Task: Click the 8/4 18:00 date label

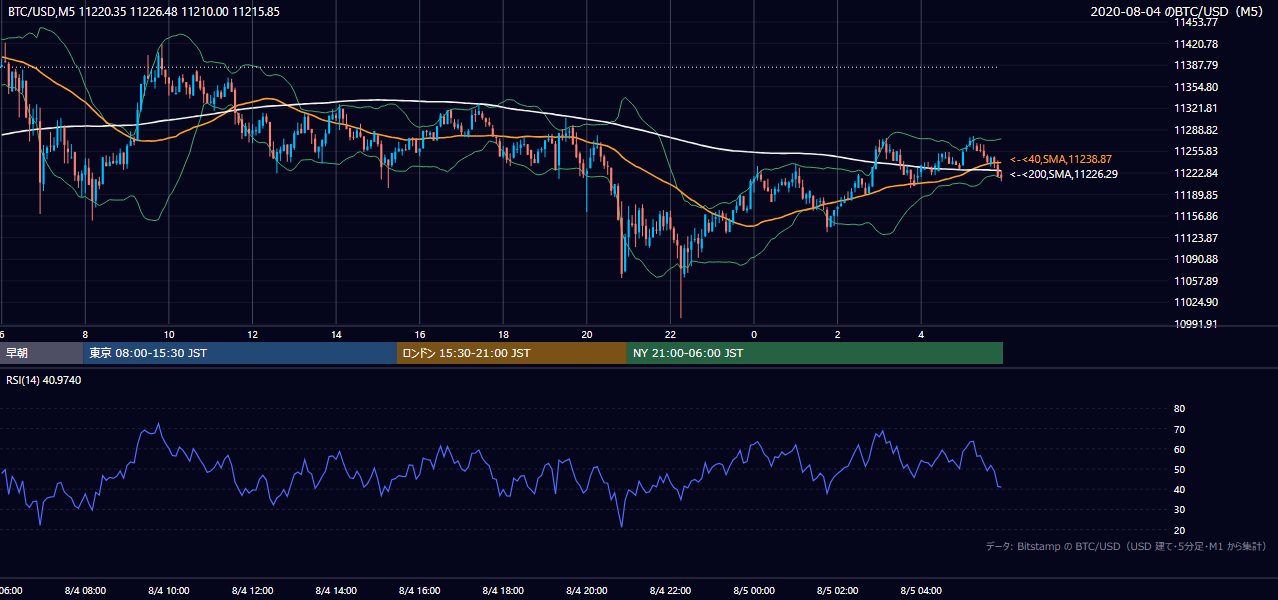Action: point(504,591)
